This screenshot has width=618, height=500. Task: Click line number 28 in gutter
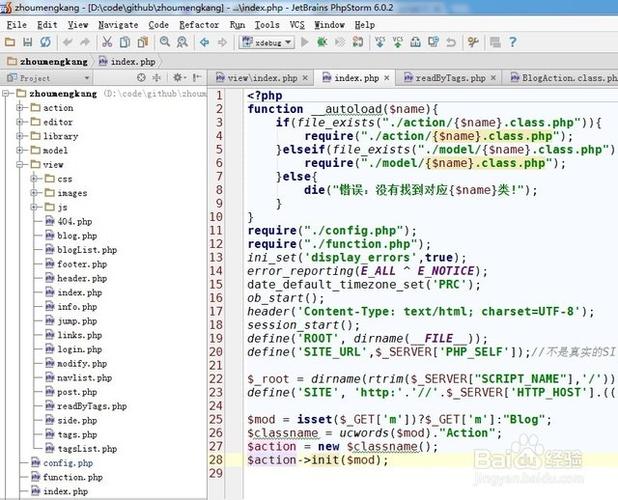tap(216, 460)
